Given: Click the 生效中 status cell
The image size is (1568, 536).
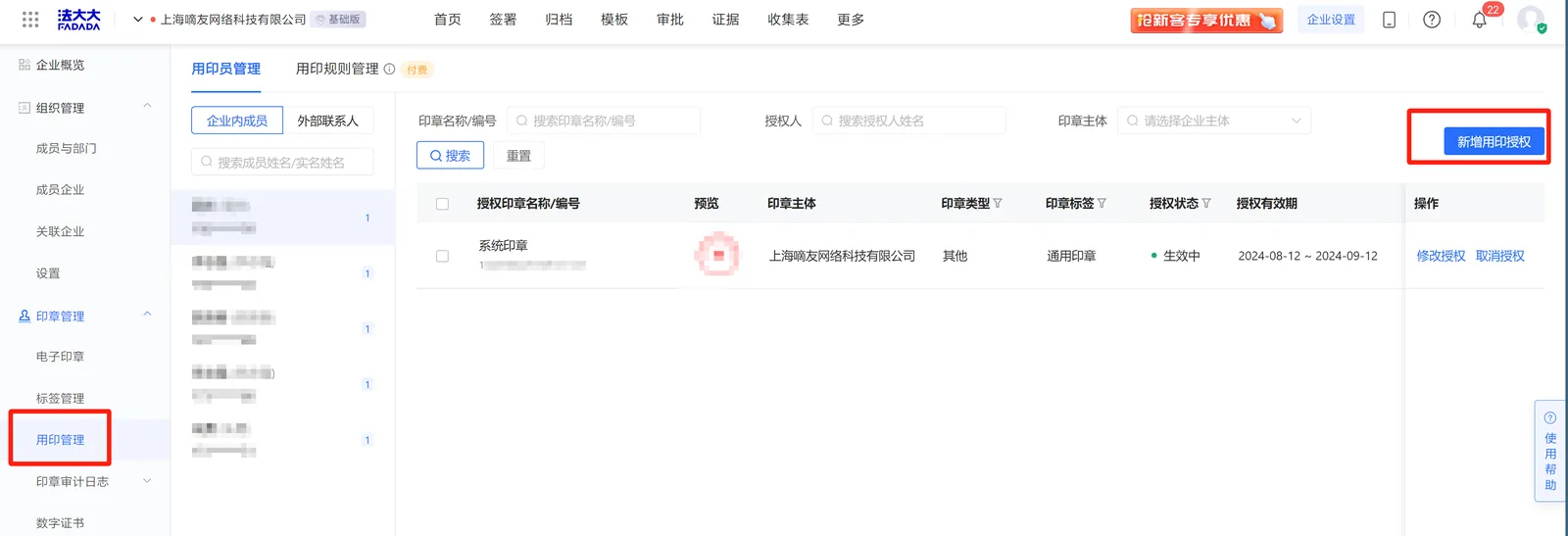Looking at the screenshot, I should tap(1176, 256).
